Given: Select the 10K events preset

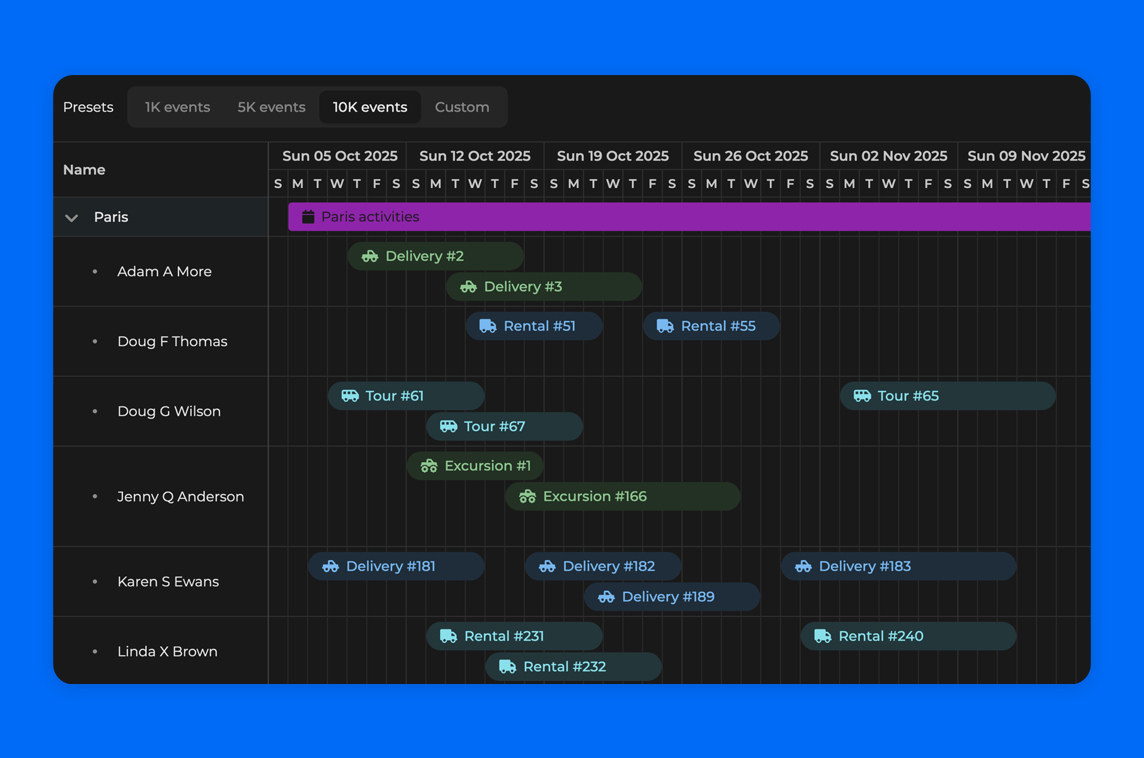Looking at the screenshot, I should [370, 107].
